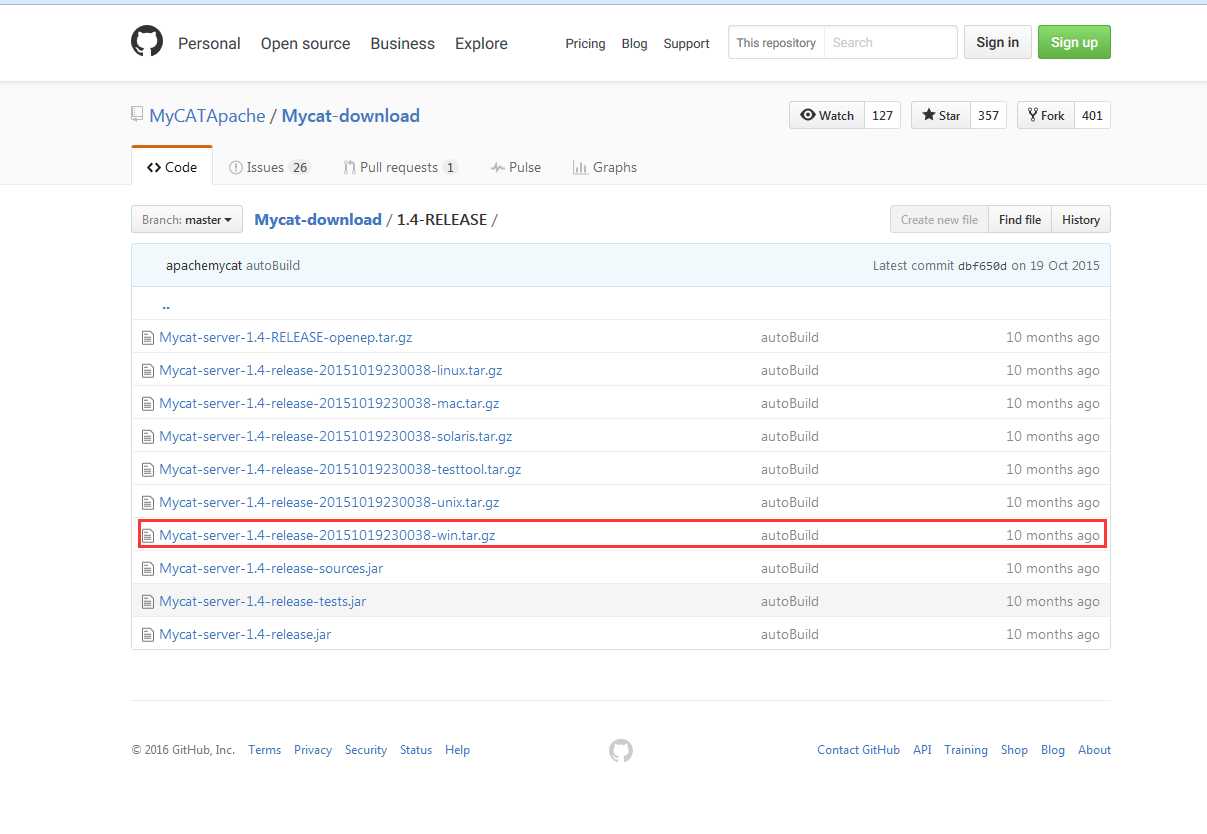Open the 20151019230038-mac.tar.gz file
This screenshot has height=834, width=1207.
tap(329, 404)
